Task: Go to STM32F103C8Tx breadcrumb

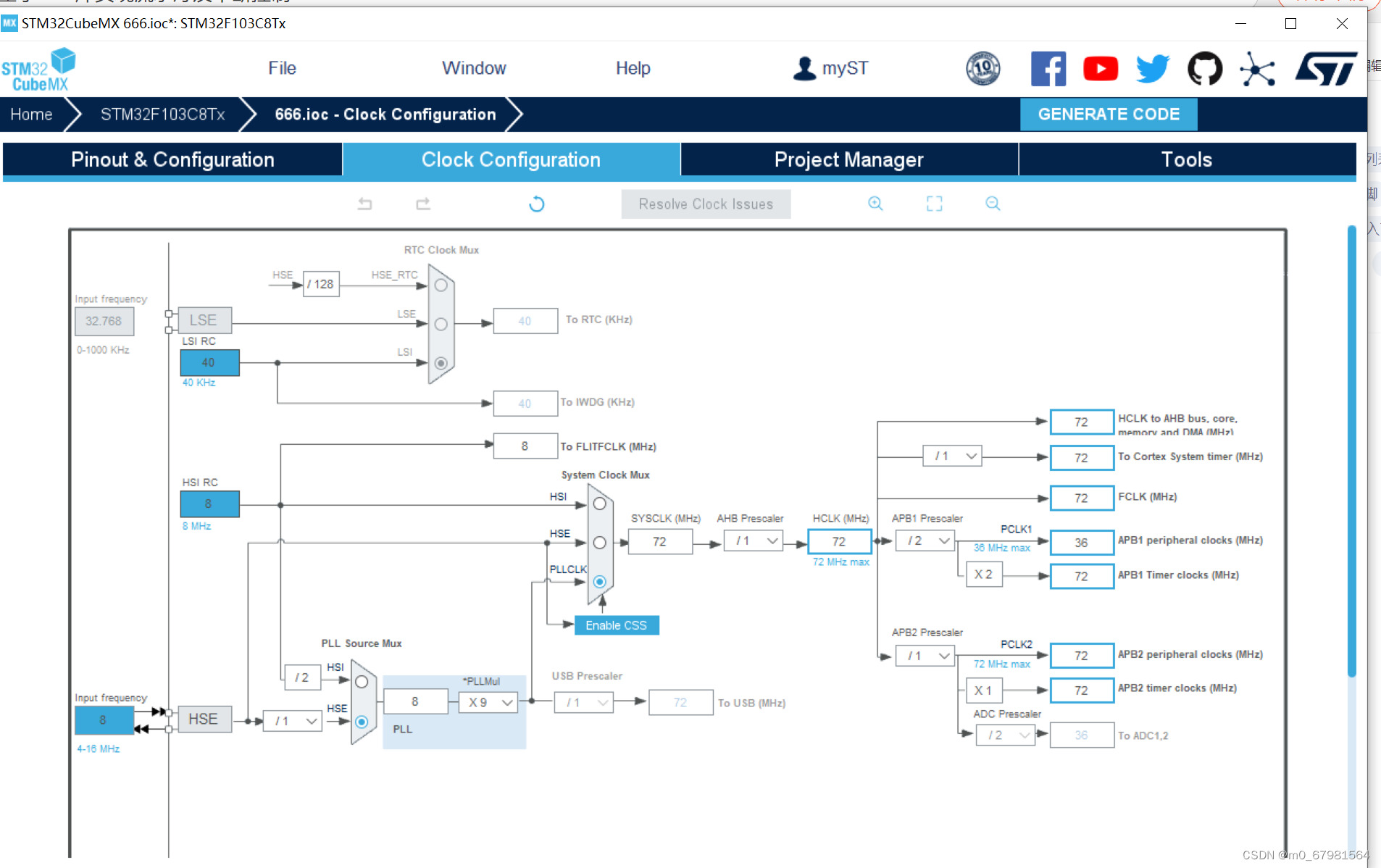Action: point(162,114)
